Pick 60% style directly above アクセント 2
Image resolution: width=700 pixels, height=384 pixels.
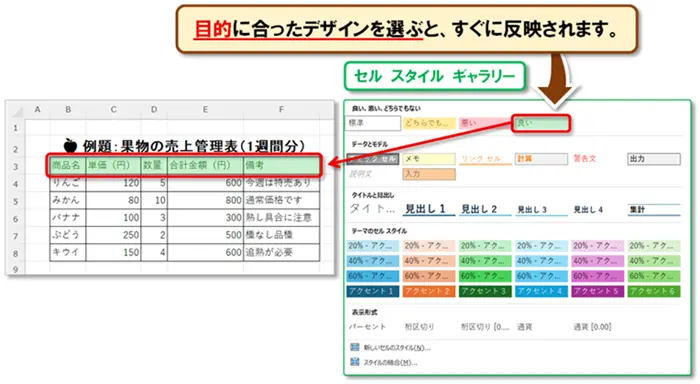point(429,276)
